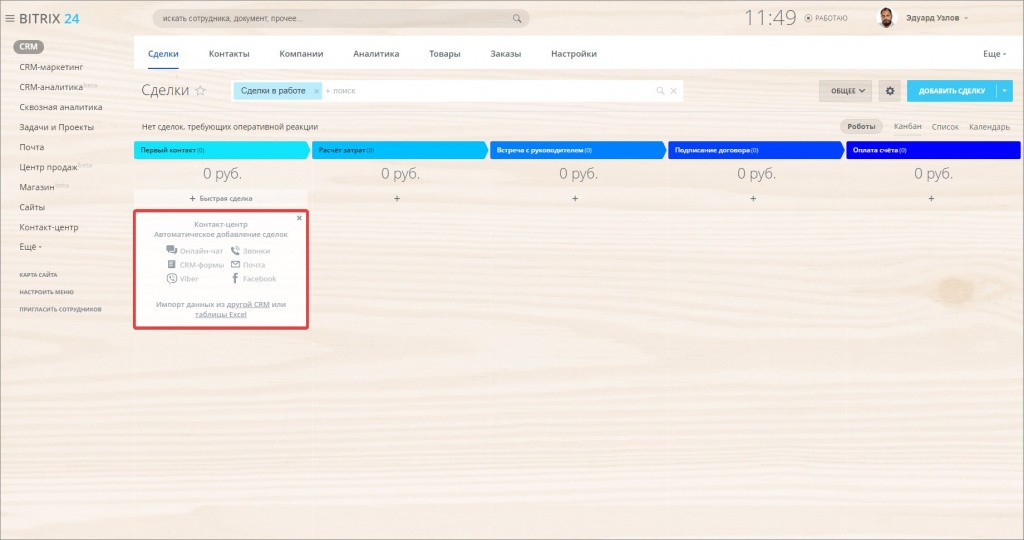Expand the Общее dropdown

[844, 91]
